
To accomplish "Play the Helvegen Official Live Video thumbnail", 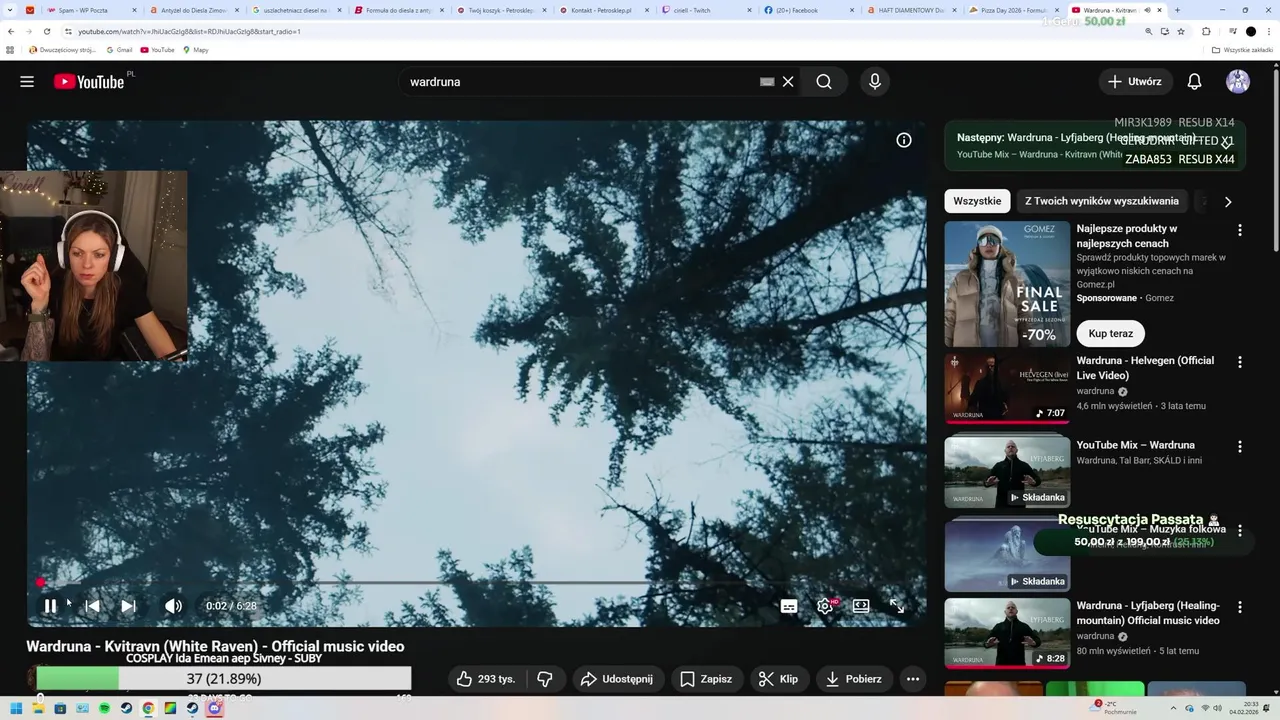I will (1007, 388).
